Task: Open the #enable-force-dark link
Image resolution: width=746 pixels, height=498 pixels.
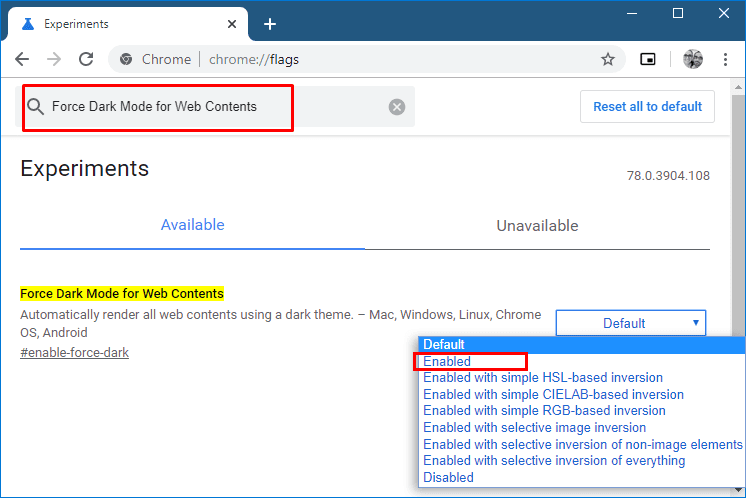Action: pyautogui.click(x=74, y=352)
